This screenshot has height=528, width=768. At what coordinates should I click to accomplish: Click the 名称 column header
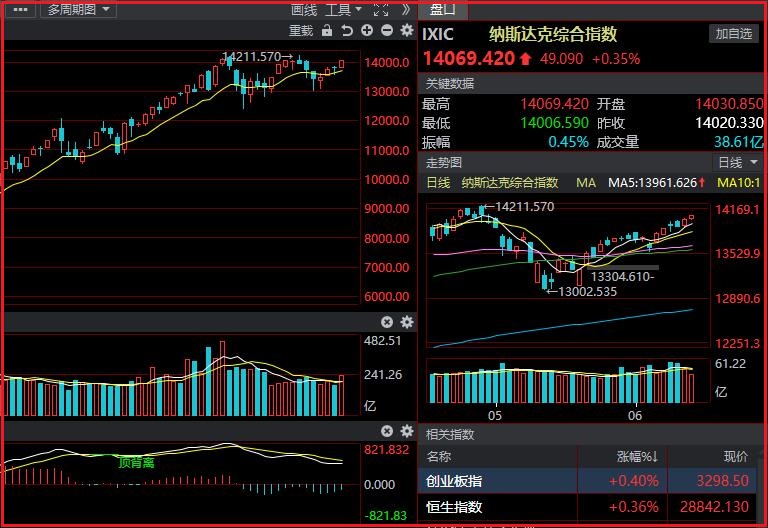click(438, 456)
